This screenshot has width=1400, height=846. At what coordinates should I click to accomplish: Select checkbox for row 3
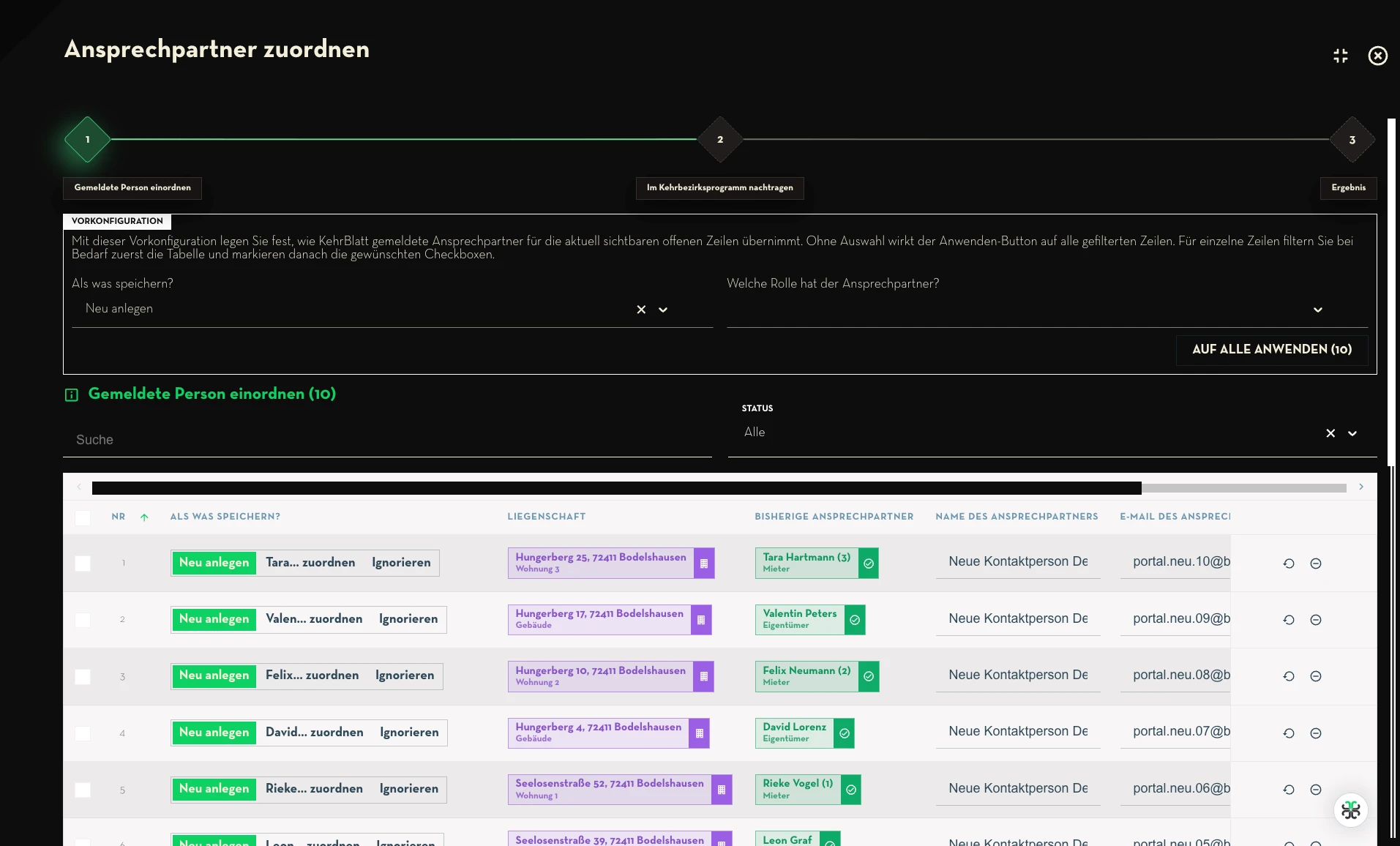coord(83,677)
